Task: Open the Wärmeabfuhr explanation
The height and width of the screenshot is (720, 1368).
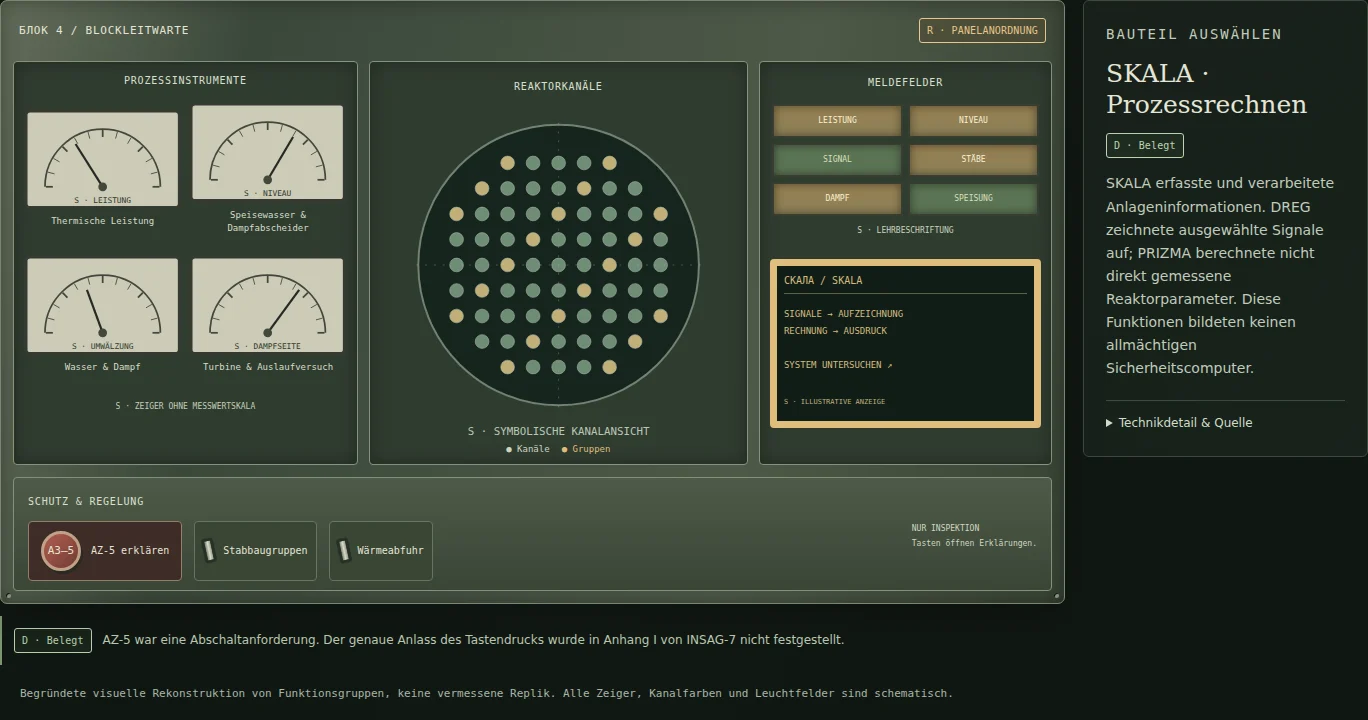Action: [381, 550]
